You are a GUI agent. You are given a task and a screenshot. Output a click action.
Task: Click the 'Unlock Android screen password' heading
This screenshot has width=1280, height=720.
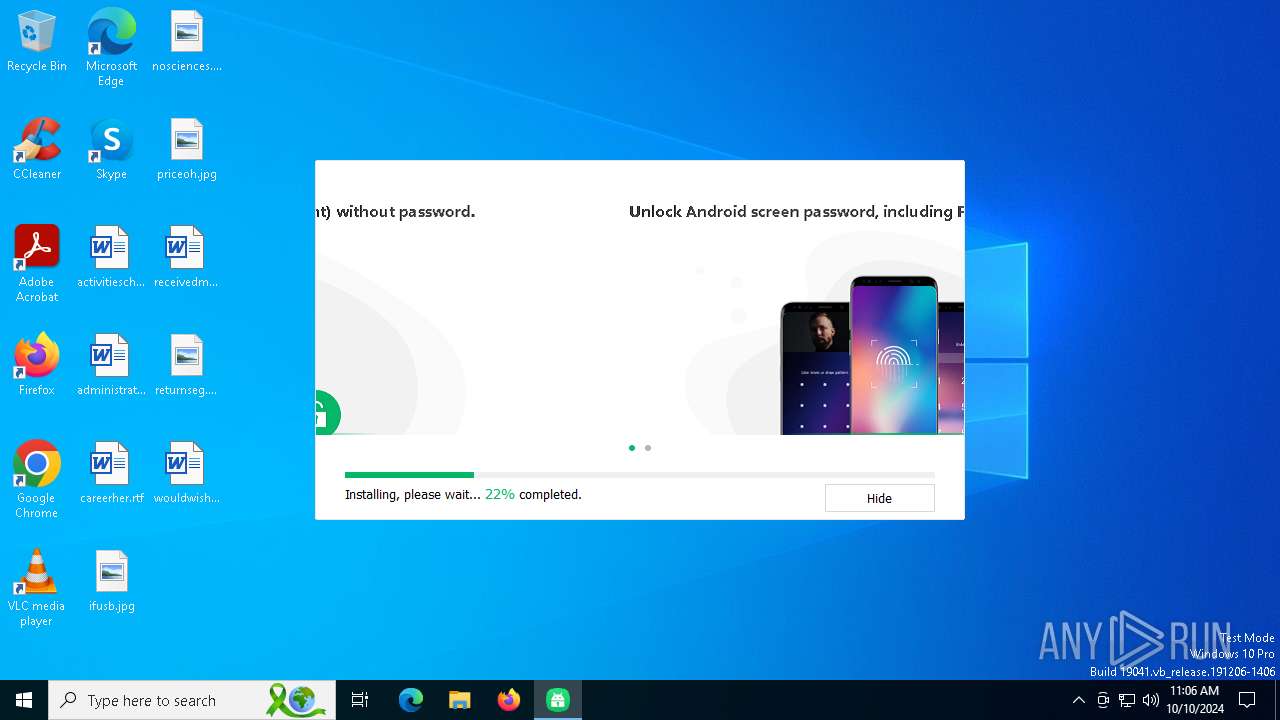796,212
